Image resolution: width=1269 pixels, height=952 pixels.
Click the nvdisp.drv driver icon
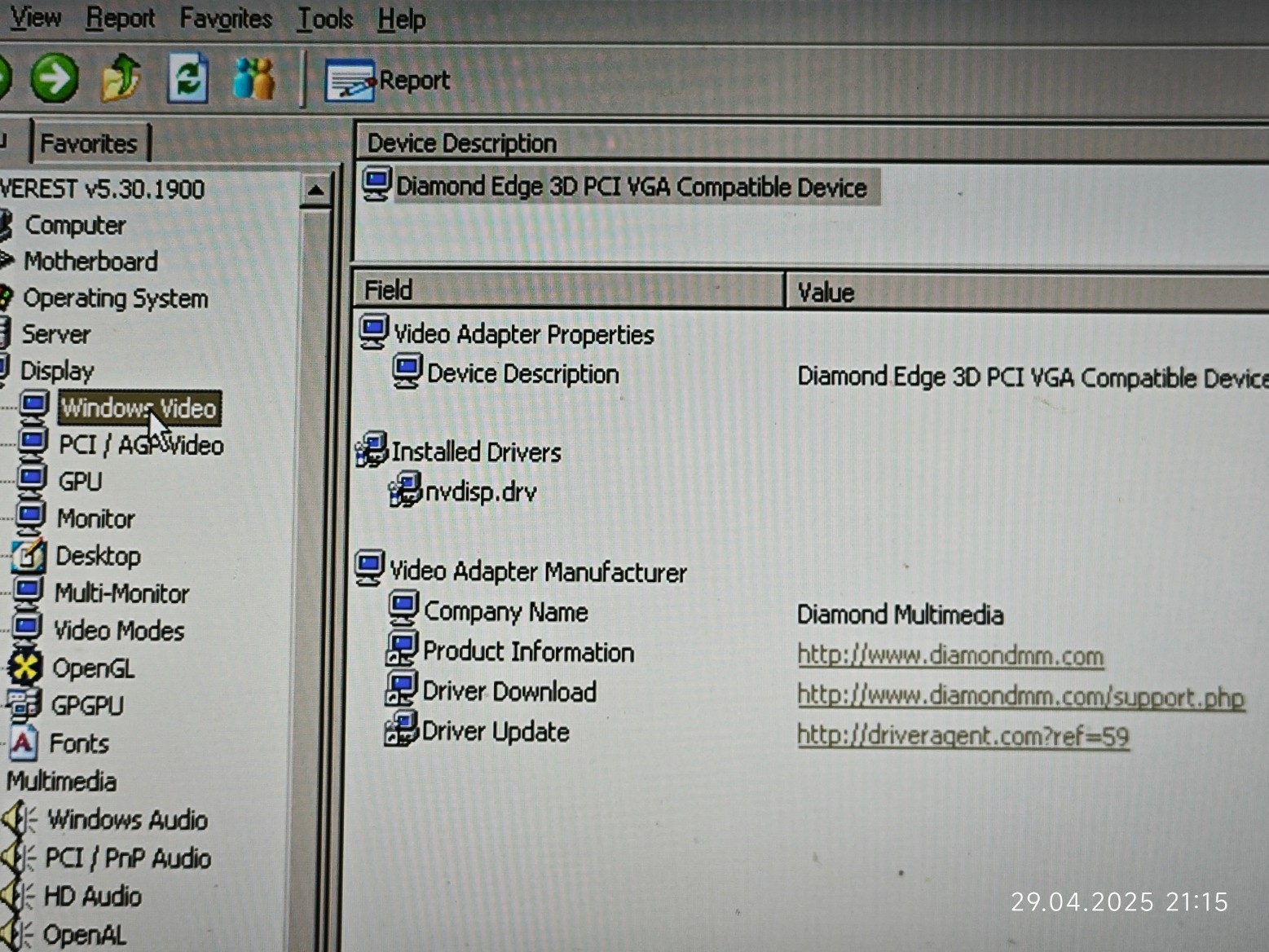405,489
